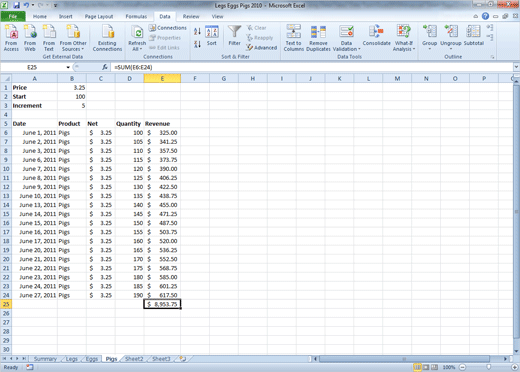The height and width of the screenshot is (372, 520).
Task: Toggle the Filter funnel
Action: (x=235, y=36)
